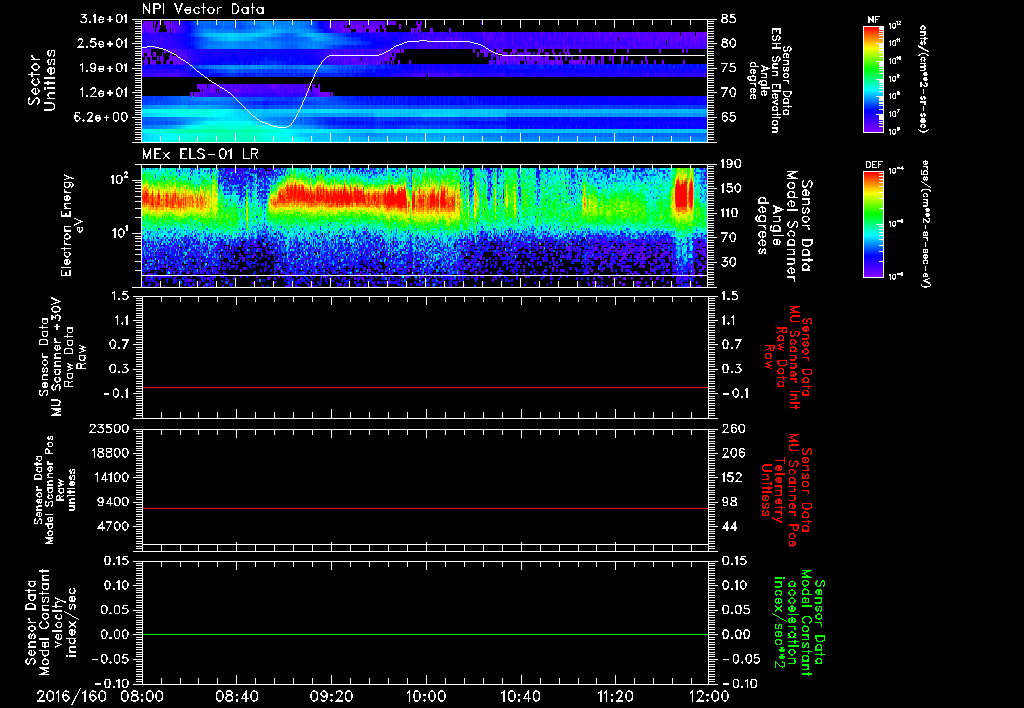Click the 85 degree sun elevation tick

point(729,19)
